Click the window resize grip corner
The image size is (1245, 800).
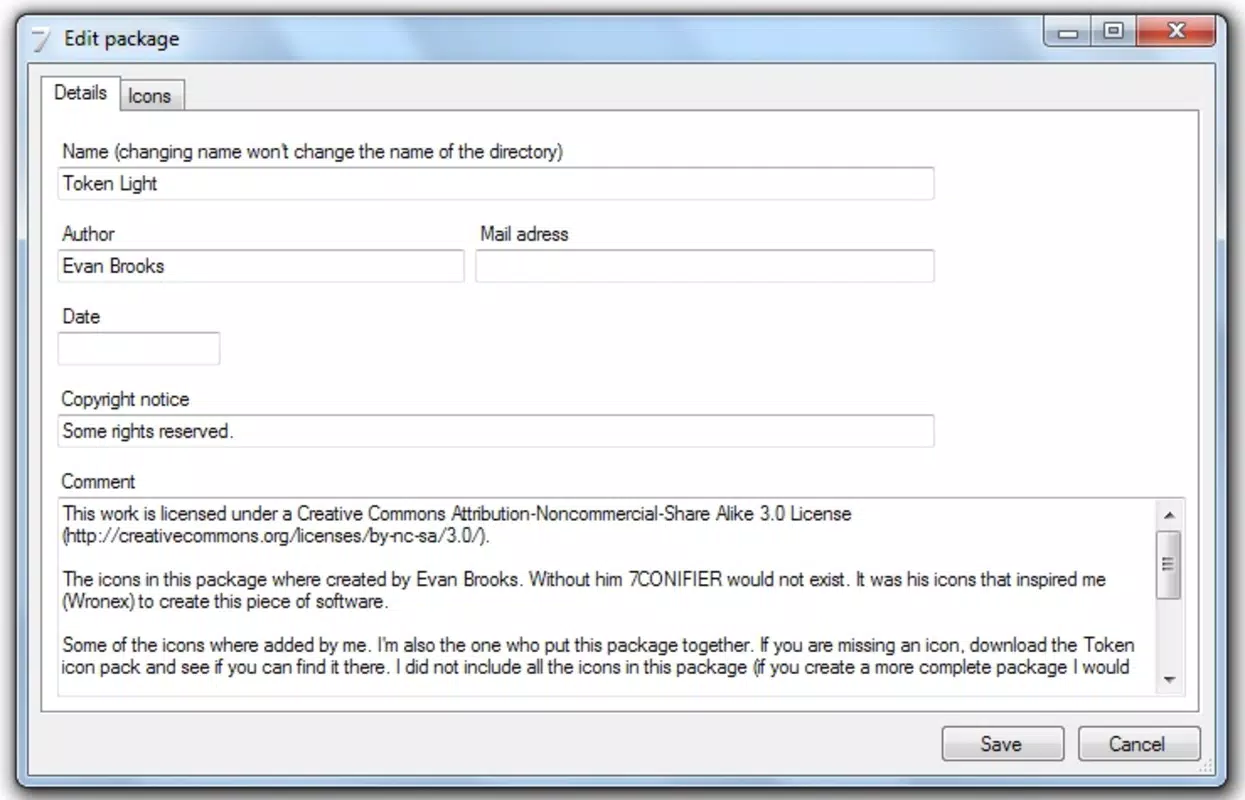pyautogui.click(x=1206, y=767)
